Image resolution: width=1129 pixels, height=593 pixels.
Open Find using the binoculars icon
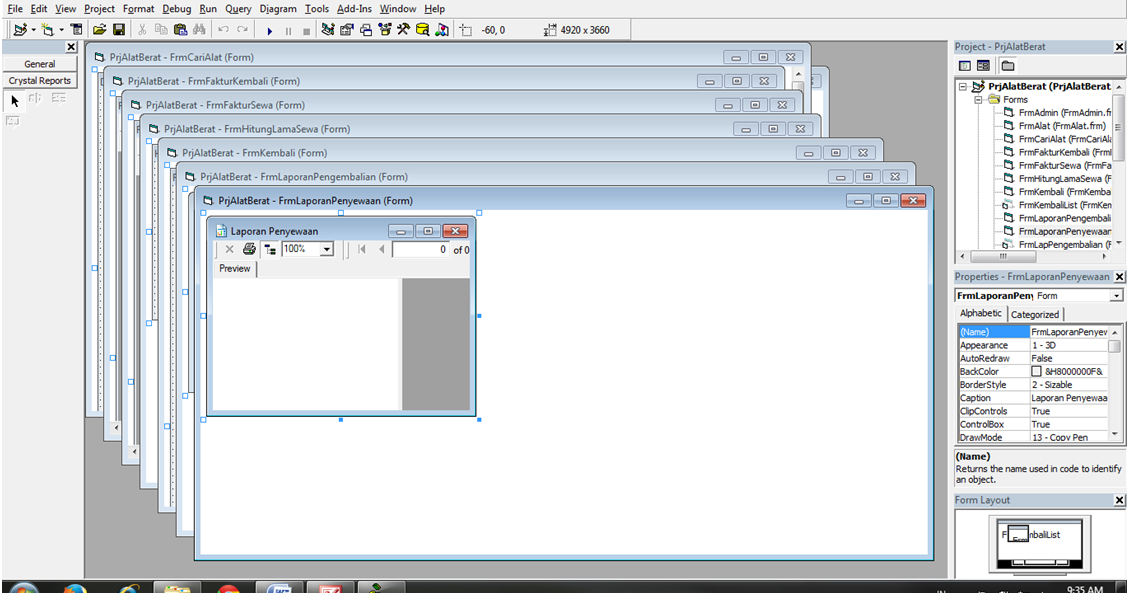point(201,30)
